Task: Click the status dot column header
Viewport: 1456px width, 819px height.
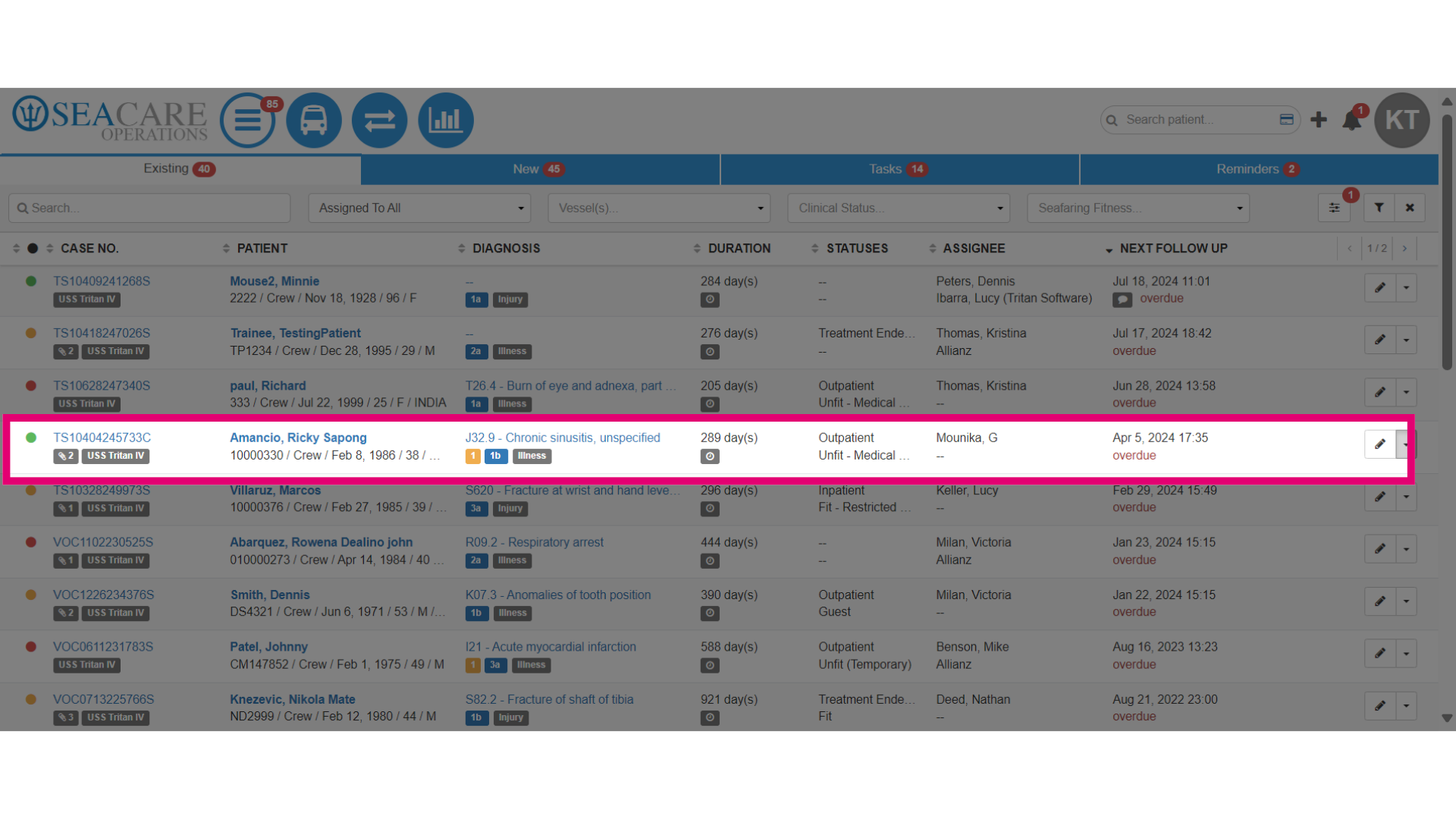Action: pyautogui.click(x=33, y=249)
